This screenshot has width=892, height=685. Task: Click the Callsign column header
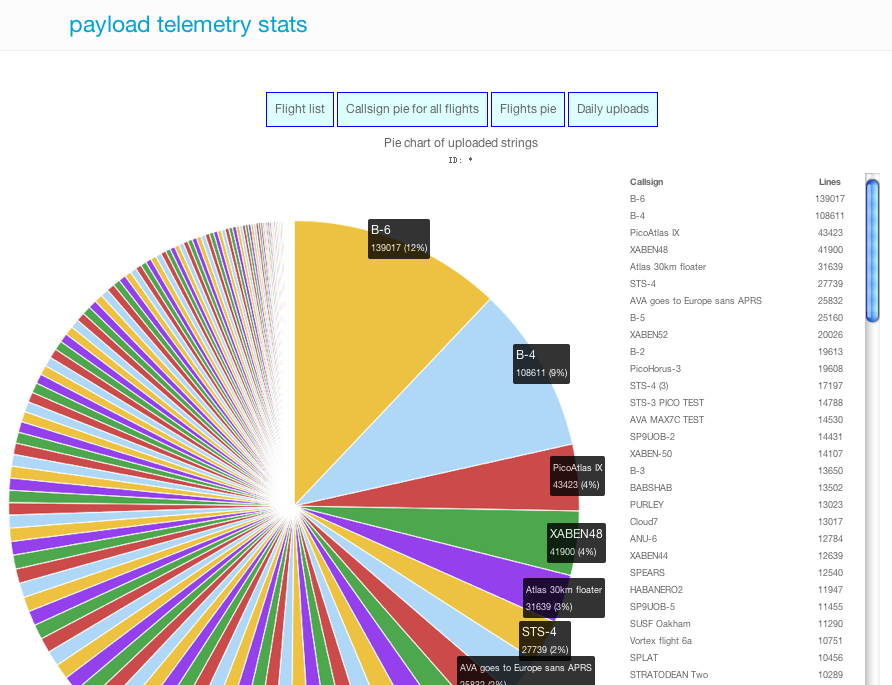(x=646, y=182)
